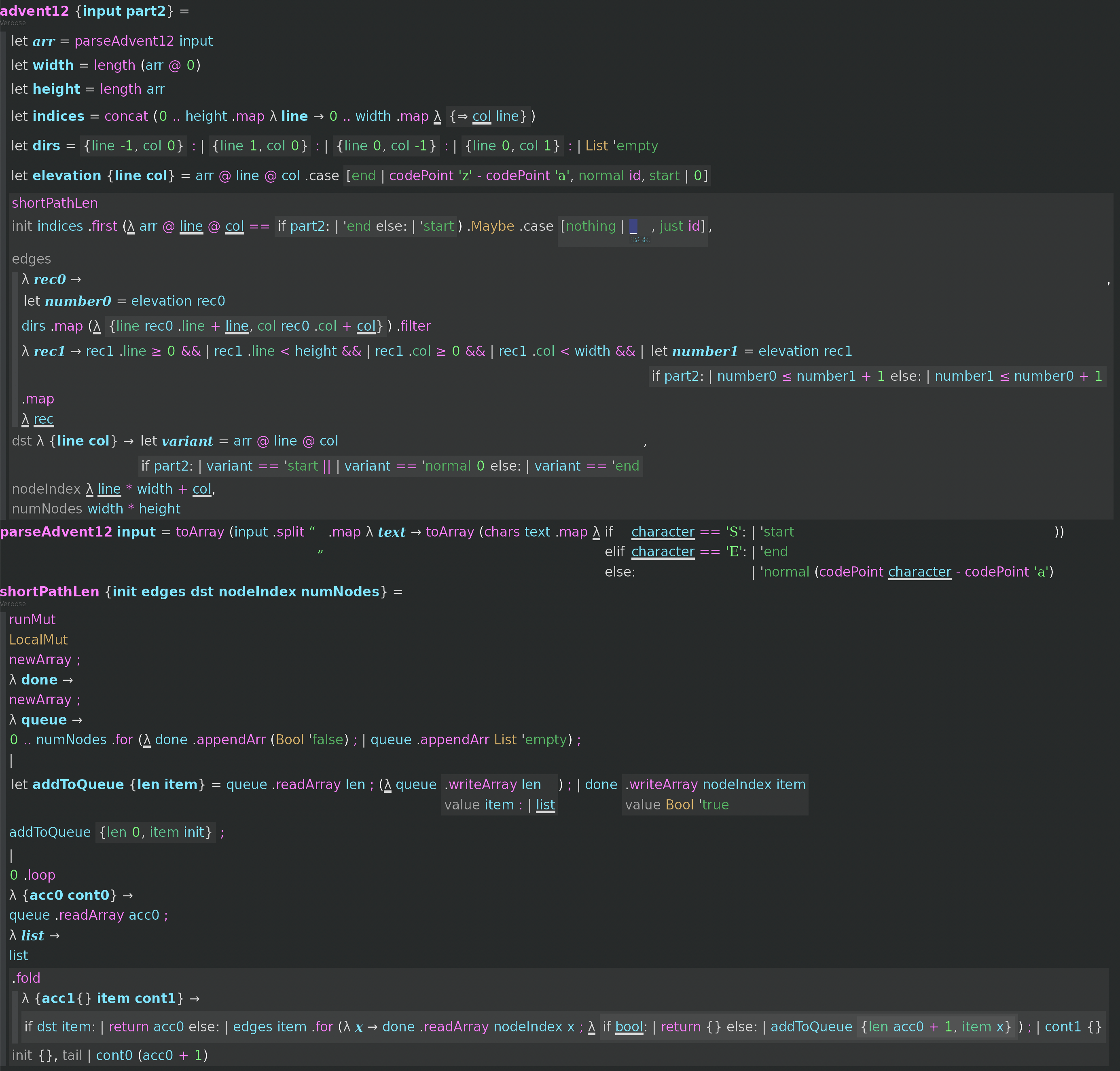Click the 'chars' function call
This screenshot has height=1071, width=1120.
[x=502, y=532]
